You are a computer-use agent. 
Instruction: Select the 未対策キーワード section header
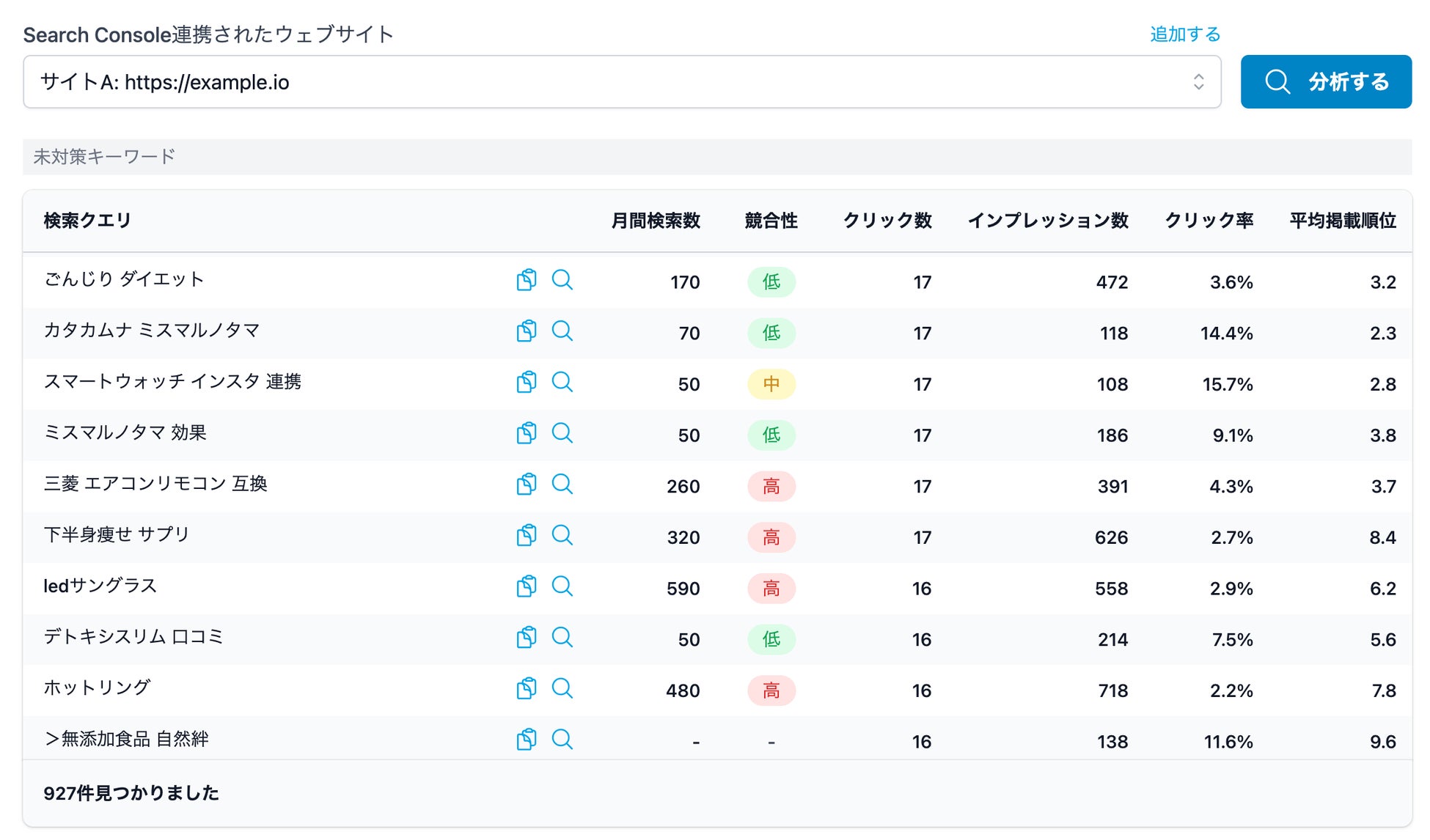pyautogui.click(x=104, y=157)
